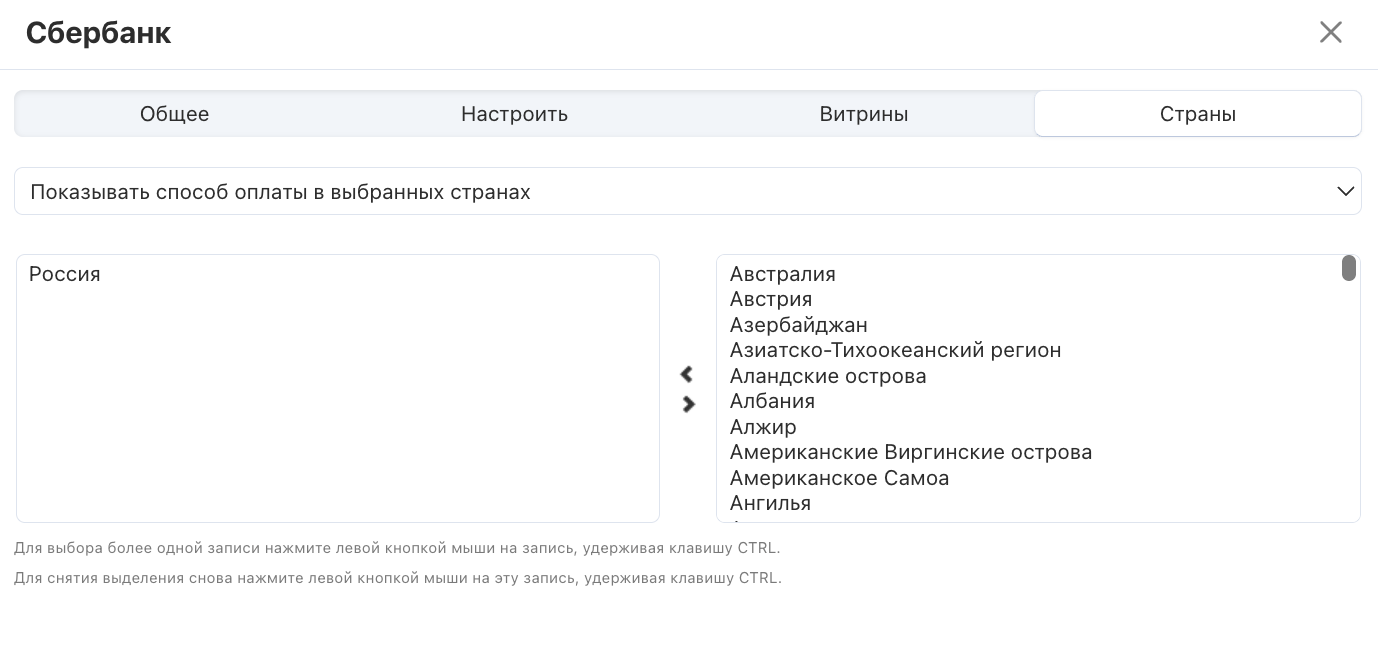Screen dimensions: 1378x654
Task: Select the Страны tab
Action: [1197, 114]
